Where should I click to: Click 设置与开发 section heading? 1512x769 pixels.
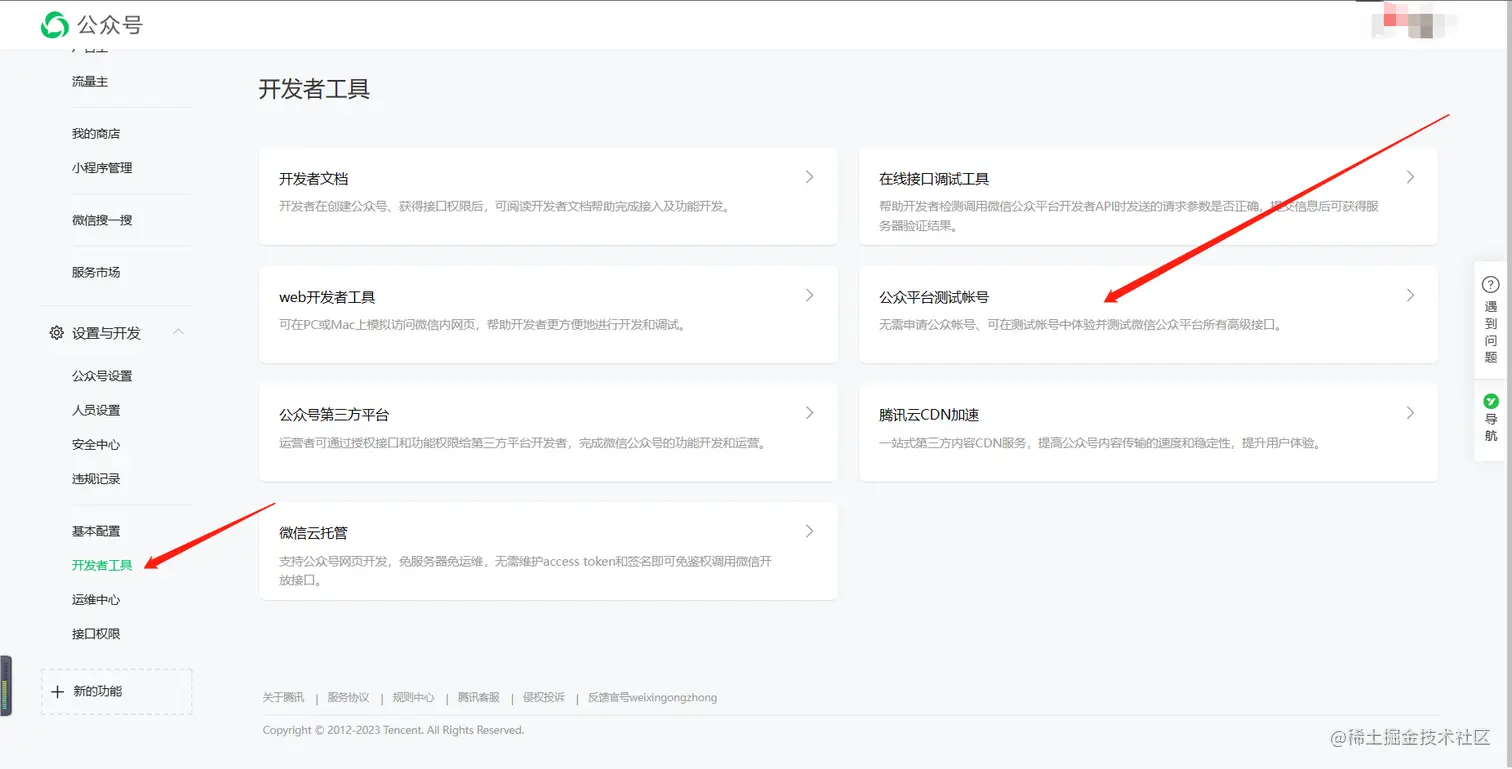[x=106, y=333]
